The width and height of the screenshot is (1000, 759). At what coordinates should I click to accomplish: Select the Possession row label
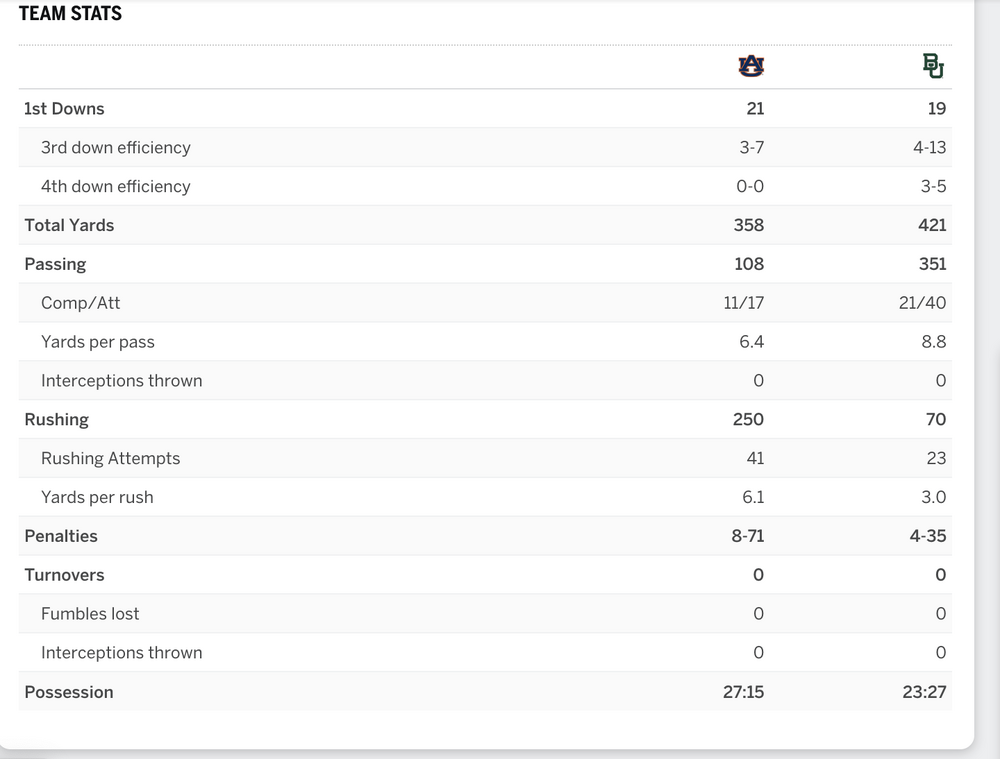pyautogui.click(x=69, y=693)
